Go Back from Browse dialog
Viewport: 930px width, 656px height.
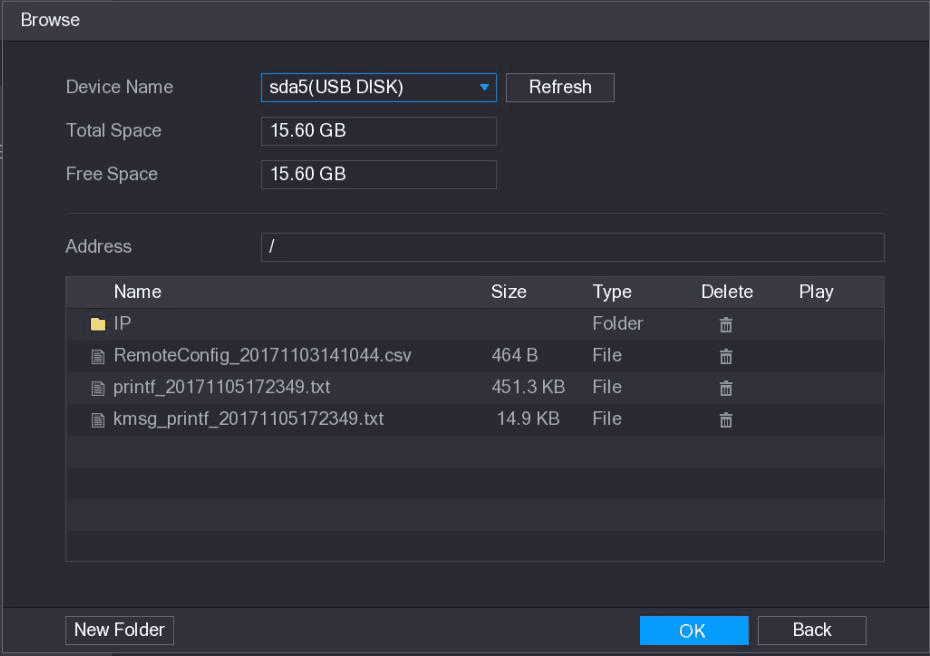pyautogui.click(x=812, y=630)
